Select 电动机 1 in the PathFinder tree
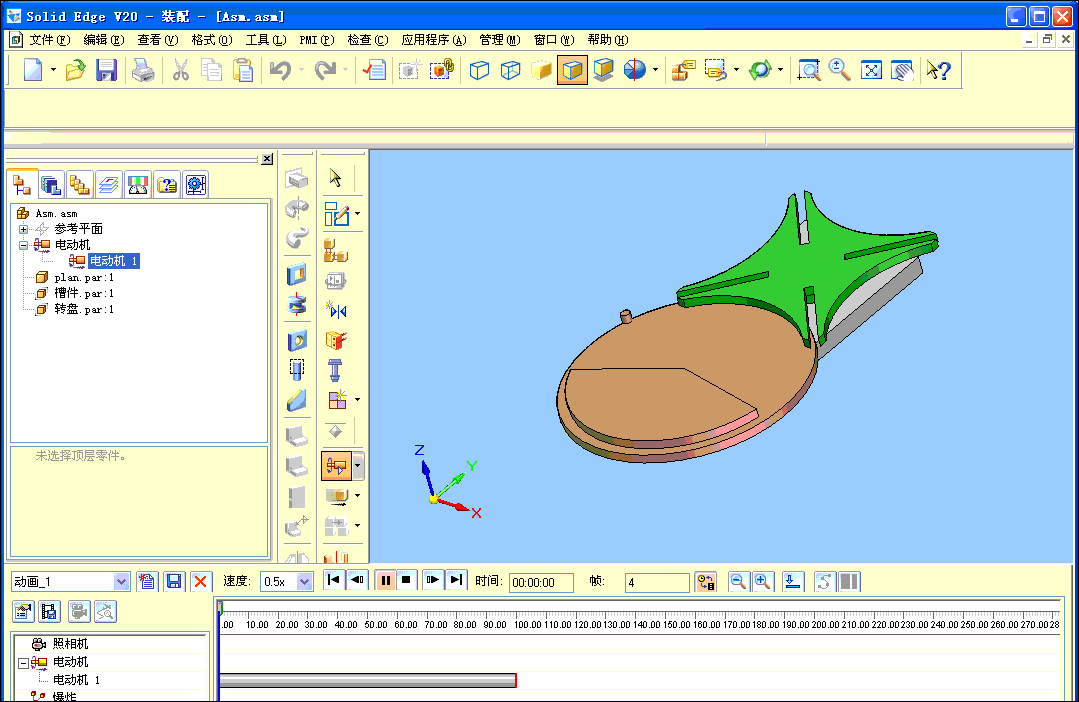This screenshot has width=1079, height=702. [x=114, y=261]
